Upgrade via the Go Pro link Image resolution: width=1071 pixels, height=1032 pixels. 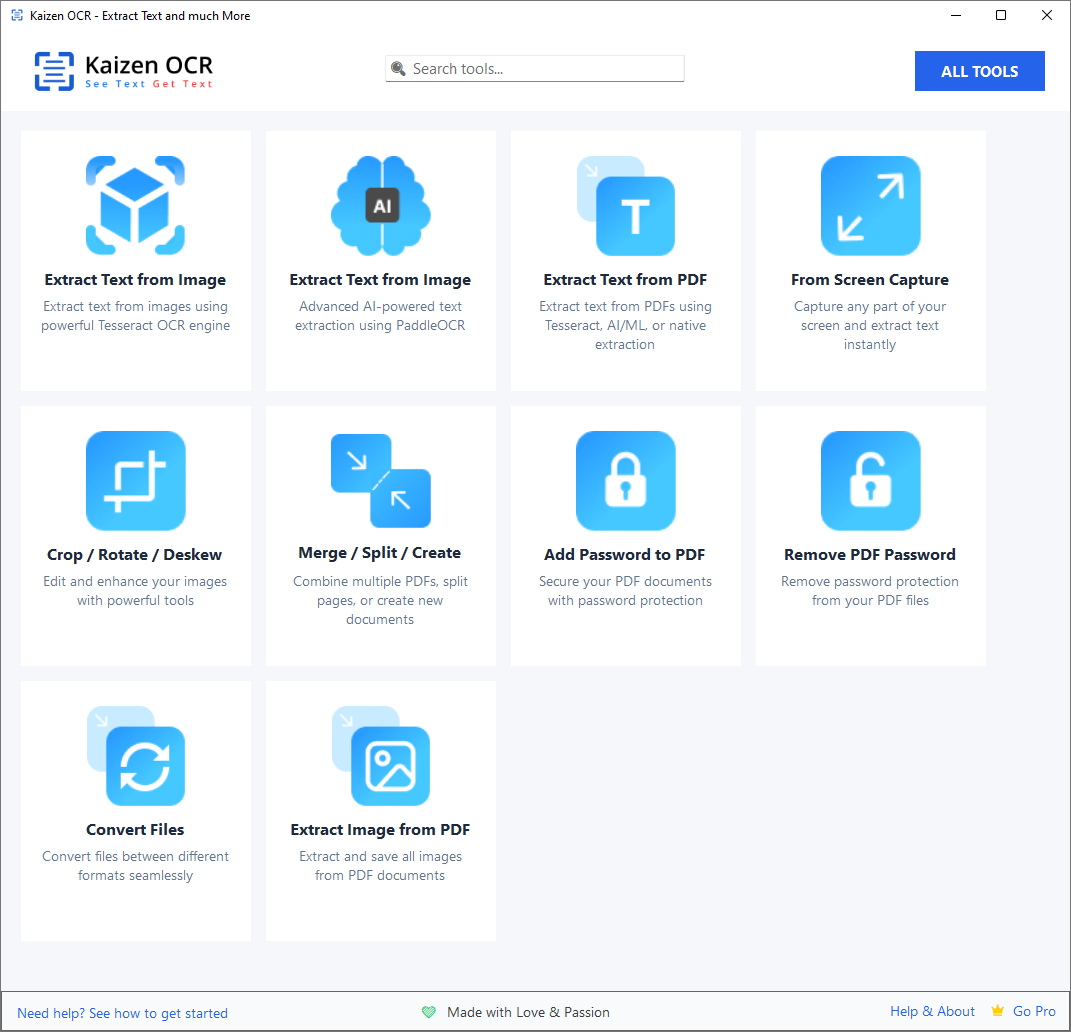(x=1034, y=1011)
